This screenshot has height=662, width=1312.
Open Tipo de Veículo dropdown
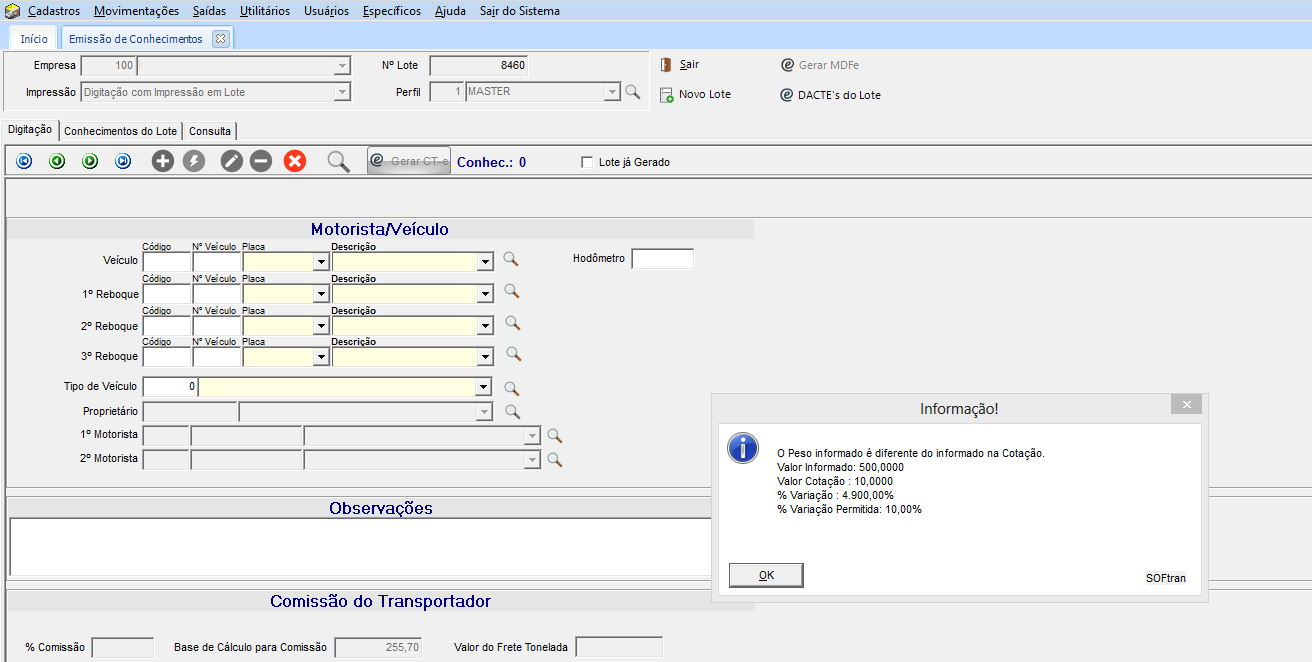pos(483,387)
